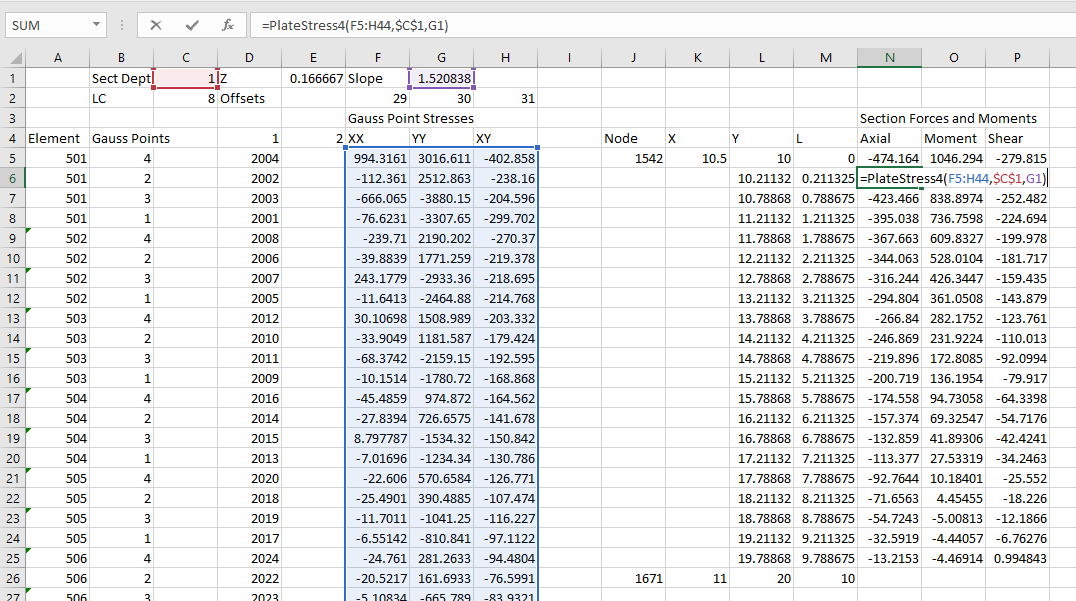This screenshot has height=601, width=1076.
Task: Confirm the formula with the Enter checkmark
Action: 192,25
